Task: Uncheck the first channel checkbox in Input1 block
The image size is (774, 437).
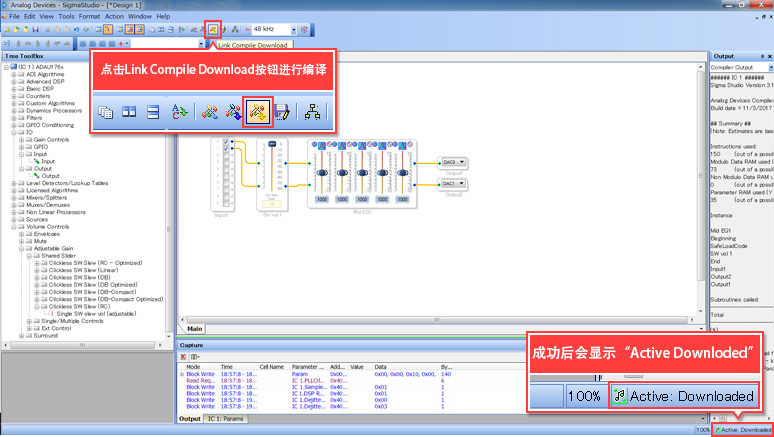Action: 226,141
